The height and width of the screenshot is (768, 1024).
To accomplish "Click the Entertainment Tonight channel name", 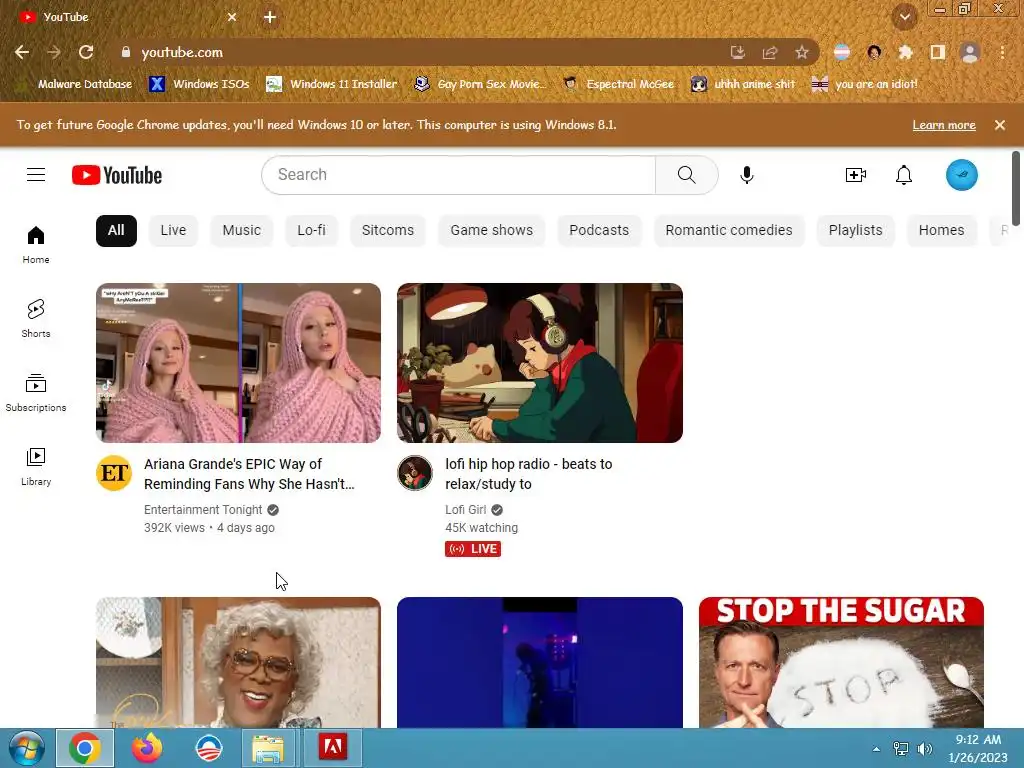I will tap(203, 510).
